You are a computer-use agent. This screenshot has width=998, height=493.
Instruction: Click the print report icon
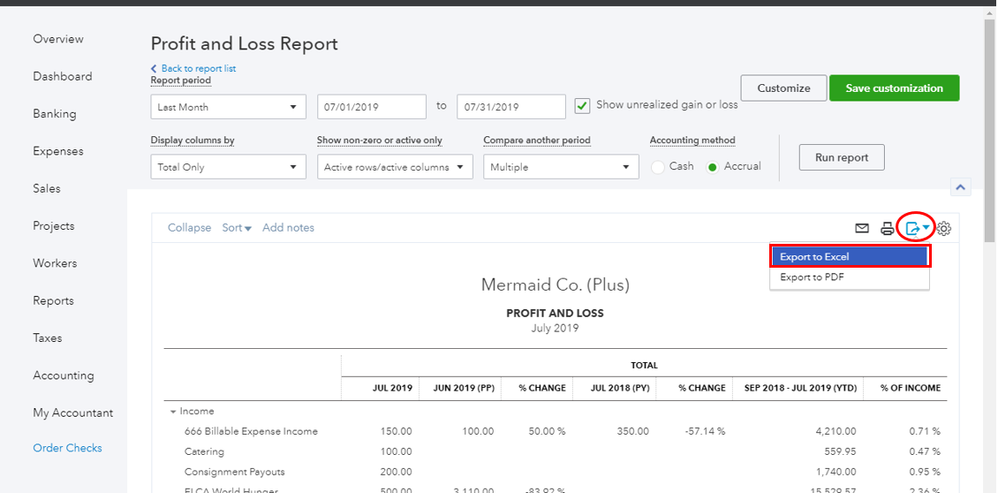click(887, 228)
